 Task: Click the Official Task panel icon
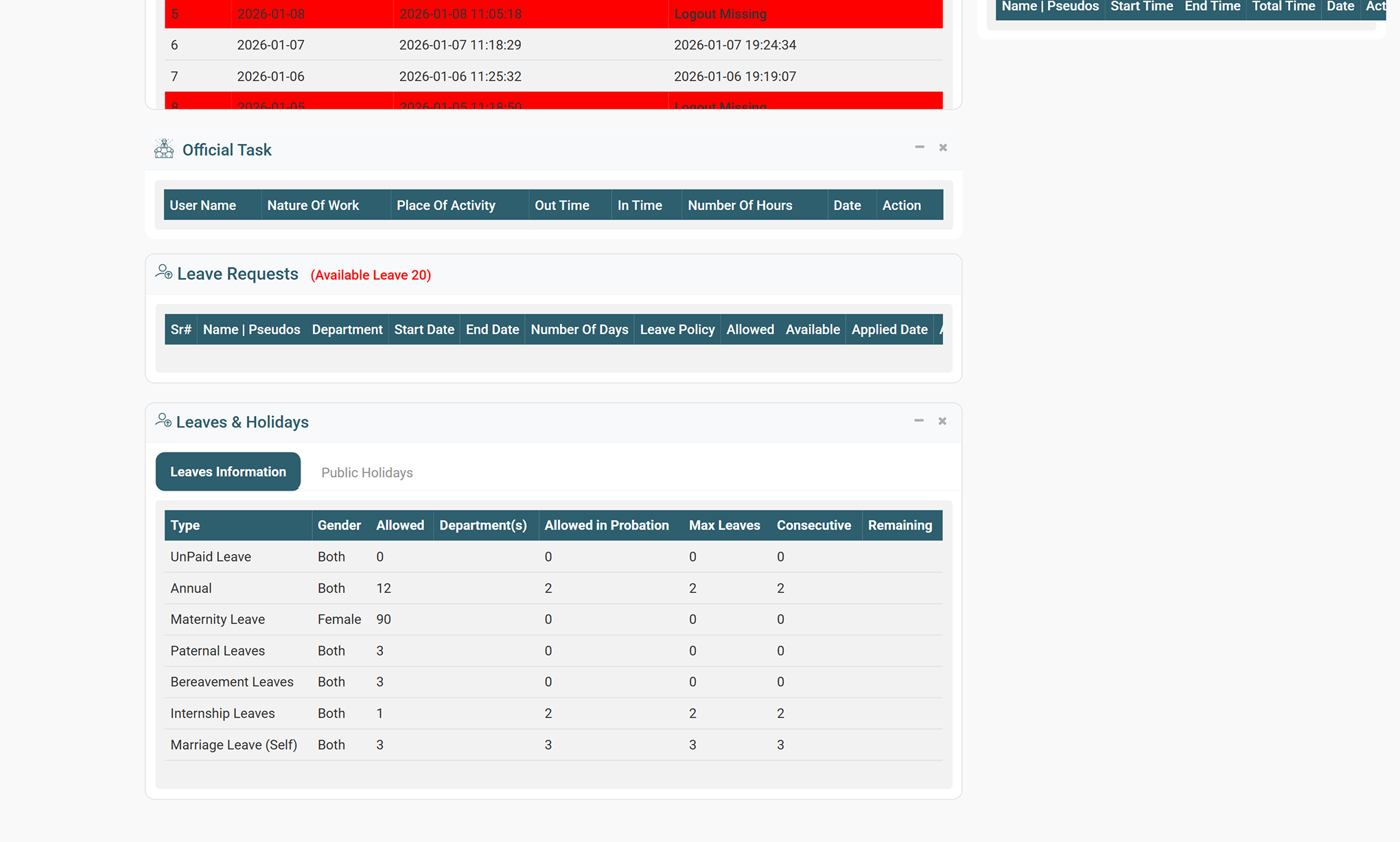pos(163,149)
